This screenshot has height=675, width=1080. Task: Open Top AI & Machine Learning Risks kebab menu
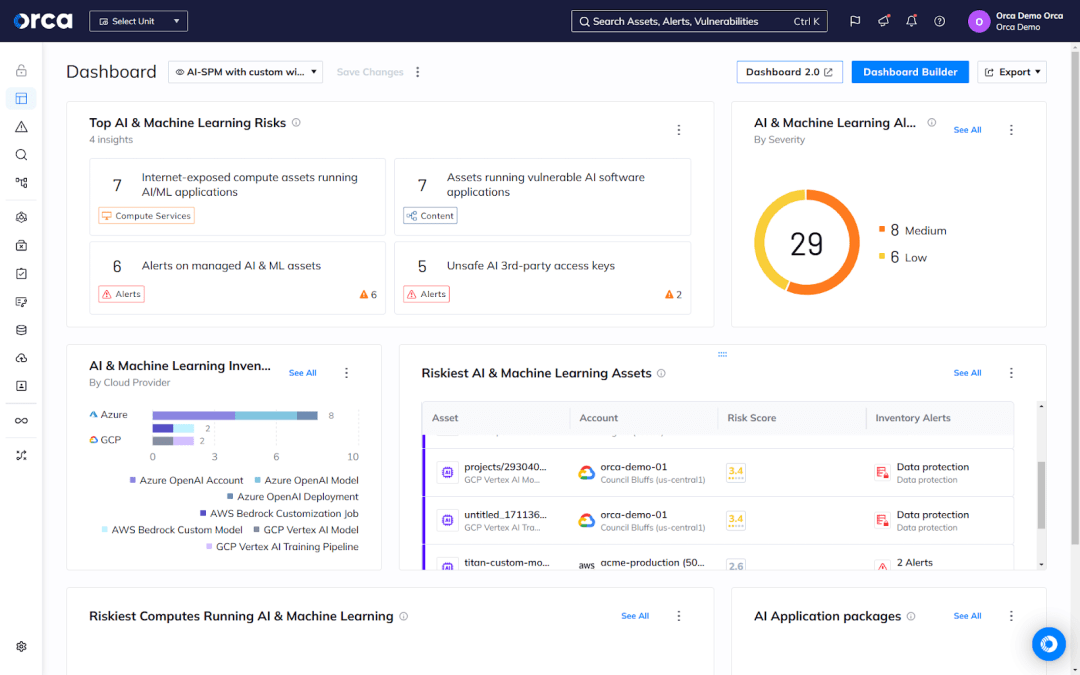tap(678, 130)
